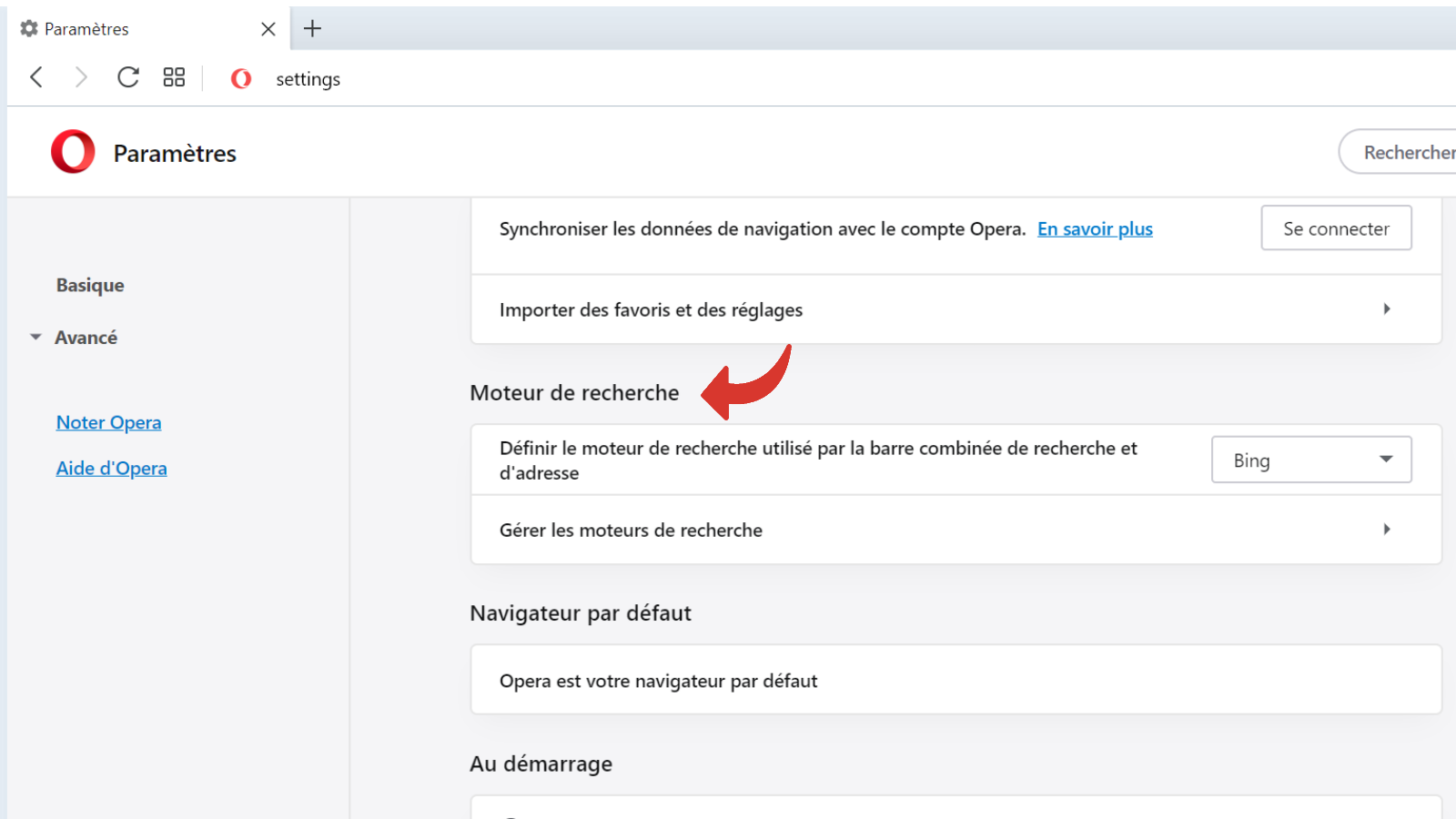The width and height of the screenshot is (1456, 819).
Task: Close the Paramètres tab
Action: click(268, 29)
